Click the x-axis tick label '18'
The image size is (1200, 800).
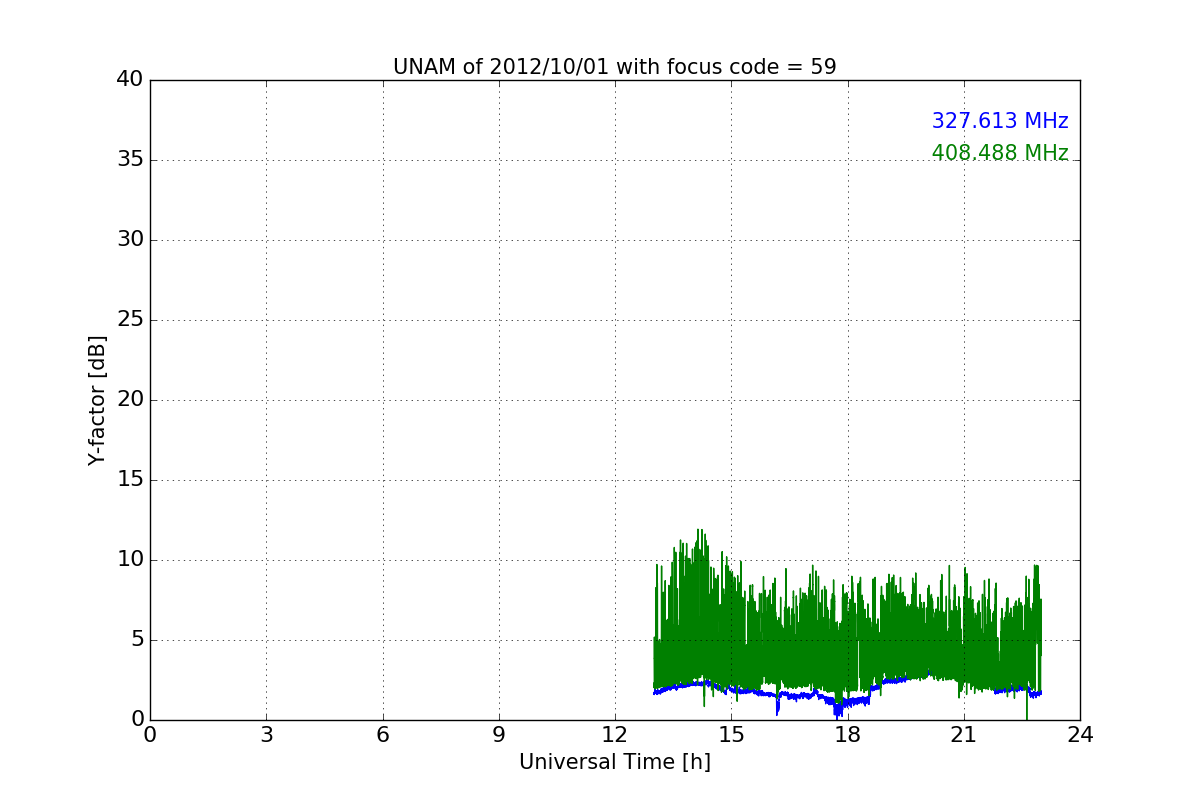tap(848, 735)
